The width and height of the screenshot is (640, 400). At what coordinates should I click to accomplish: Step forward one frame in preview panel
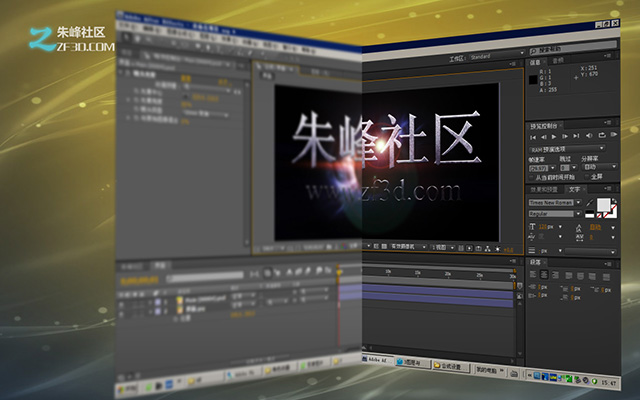(x=565, y=136)
